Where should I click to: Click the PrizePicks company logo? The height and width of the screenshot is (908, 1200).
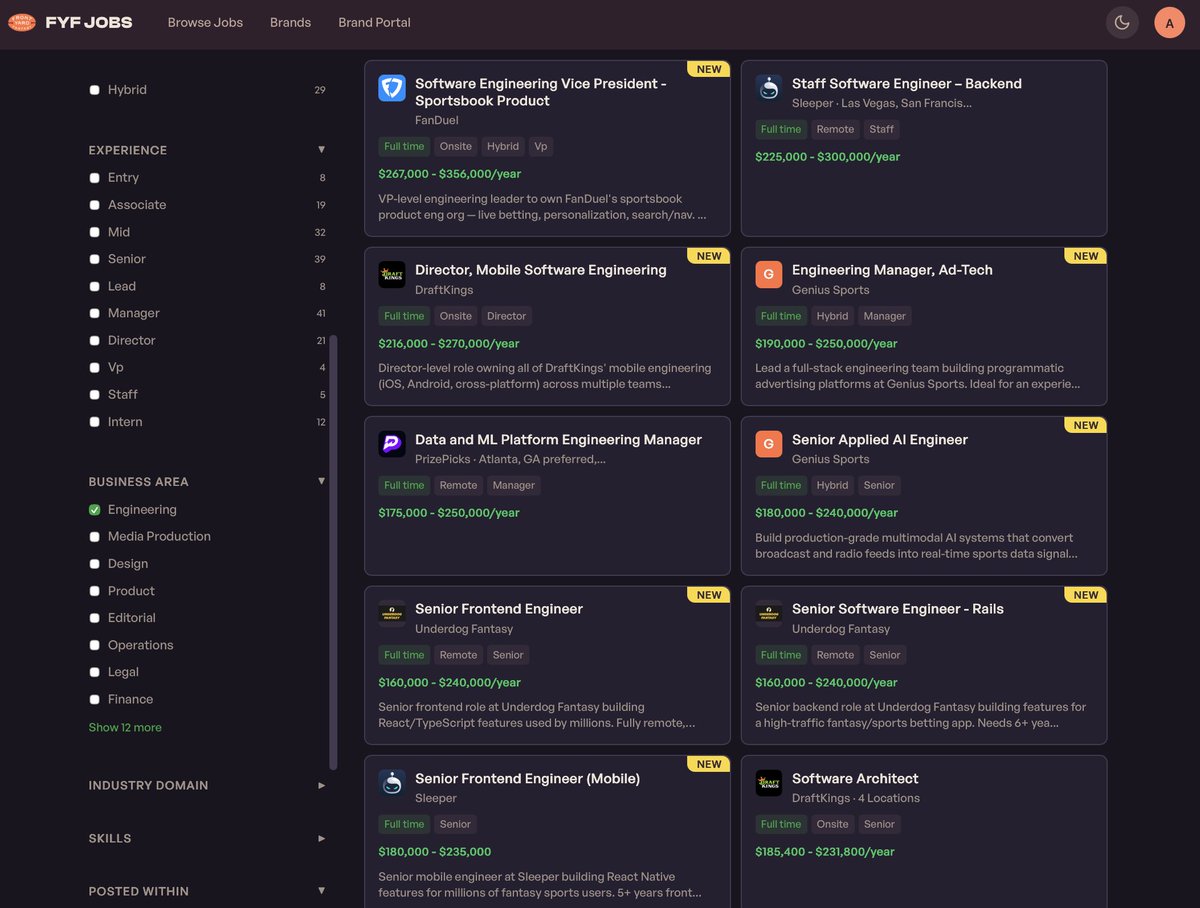coord(392,444)
